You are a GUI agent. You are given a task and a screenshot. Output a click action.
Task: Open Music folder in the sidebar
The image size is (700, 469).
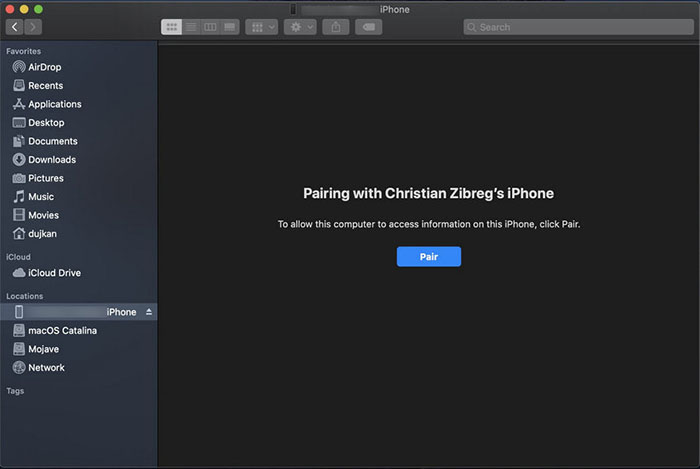click(79, 196)
